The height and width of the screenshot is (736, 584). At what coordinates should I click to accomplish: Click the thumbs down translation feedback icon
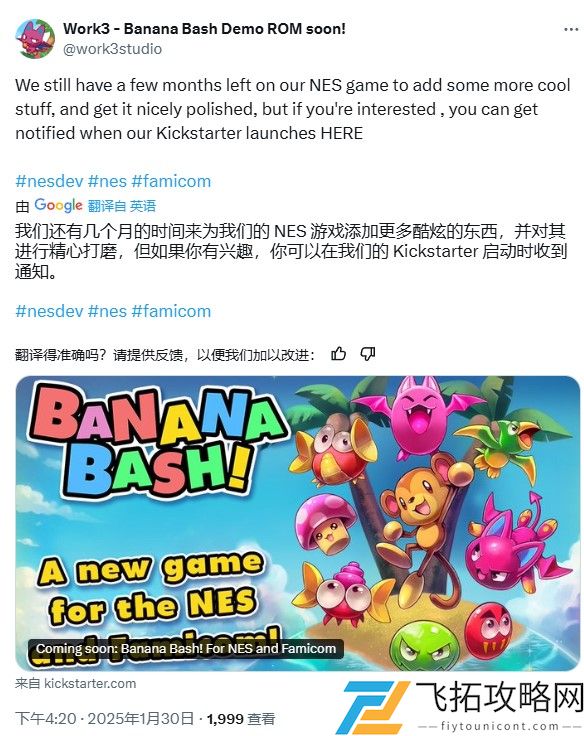[x=368, y=354]
